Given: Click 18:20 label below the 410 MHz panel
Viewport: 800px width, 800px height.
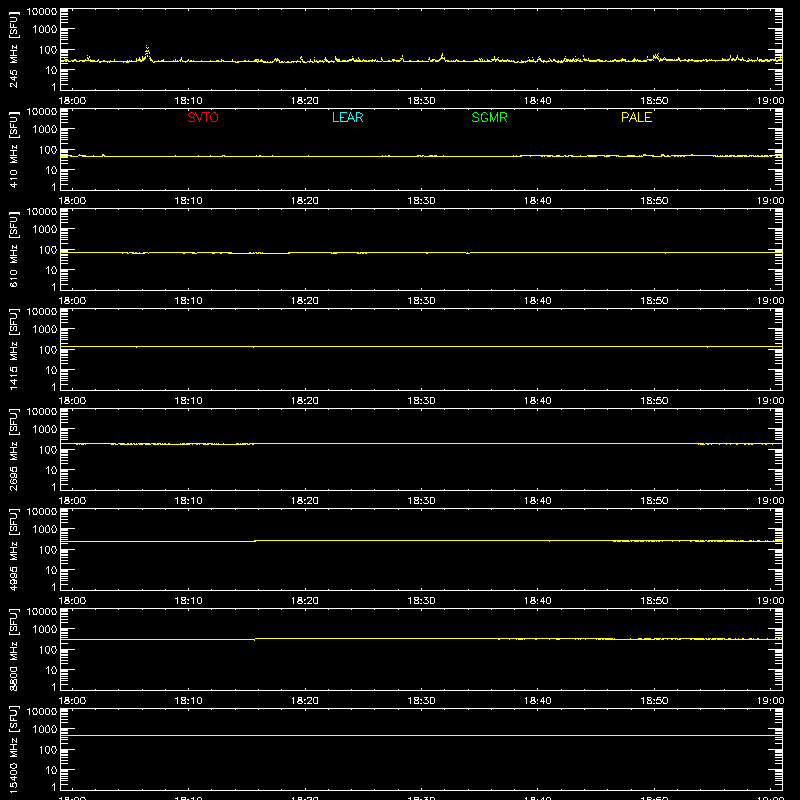Looking at the screenshot, I should (305, 201).
